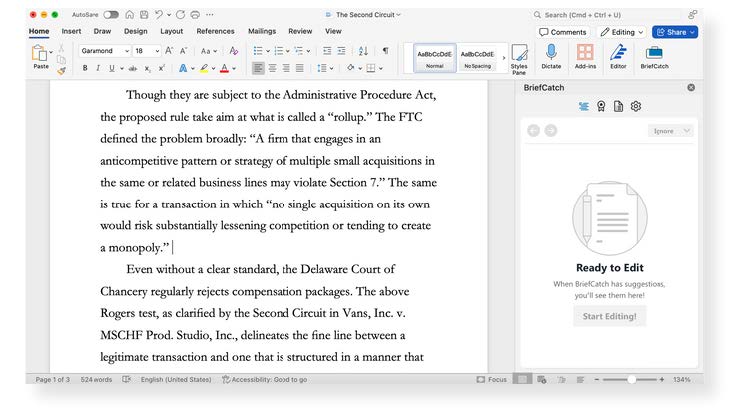This screenshot has width=752, height=417.
Task: Click the Paste button
Action: click(x=40, y=57)
